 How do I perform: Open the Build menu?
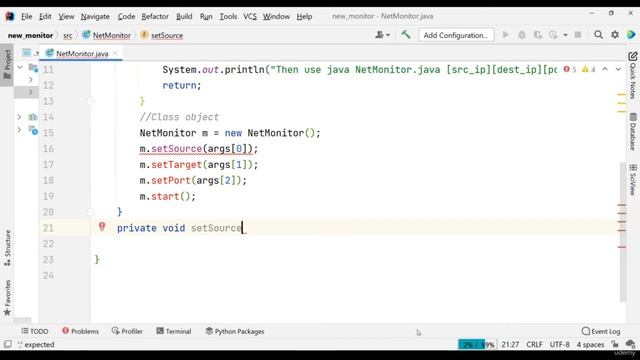[x=184, y=16]
